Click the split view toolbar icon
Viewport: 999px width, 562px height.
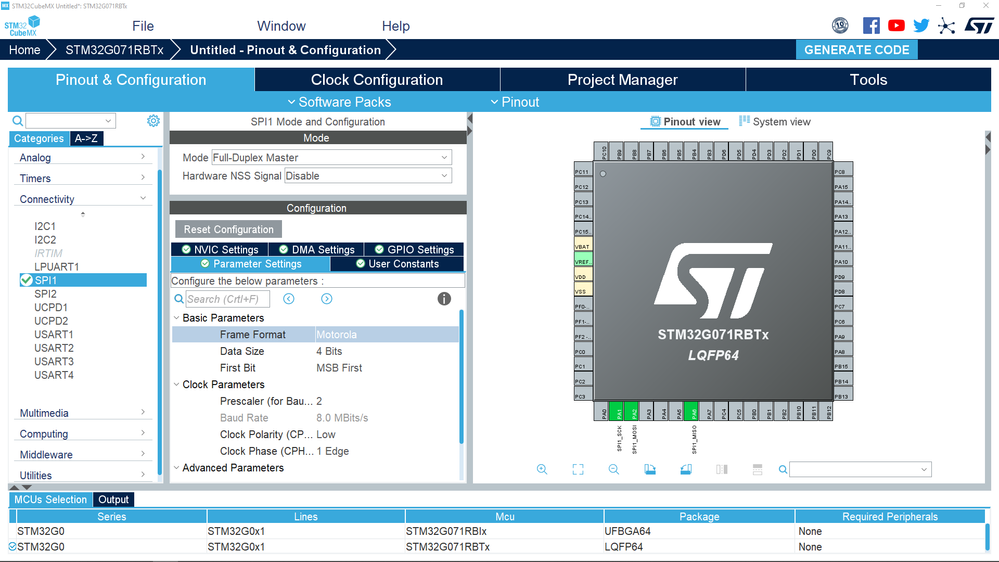pyautogui.click(x=721, y=470)
